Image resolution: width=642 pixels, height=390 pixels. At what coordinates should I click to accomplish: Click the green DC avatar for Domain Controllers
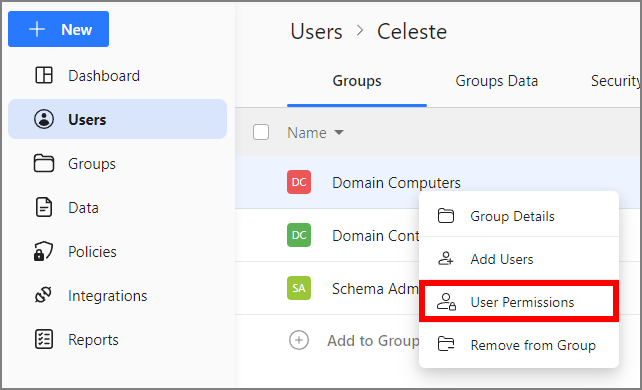(299, 235)
